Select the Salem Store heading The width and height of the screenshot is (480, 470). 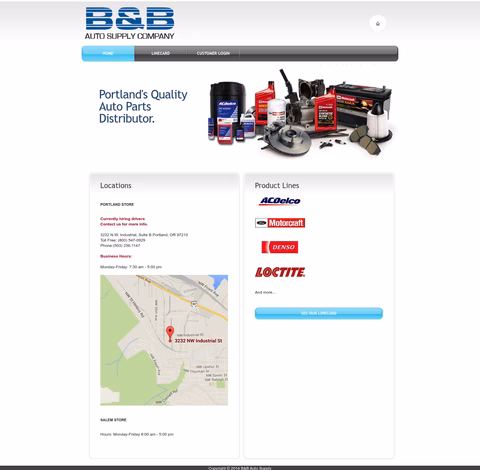coord(113,420)
